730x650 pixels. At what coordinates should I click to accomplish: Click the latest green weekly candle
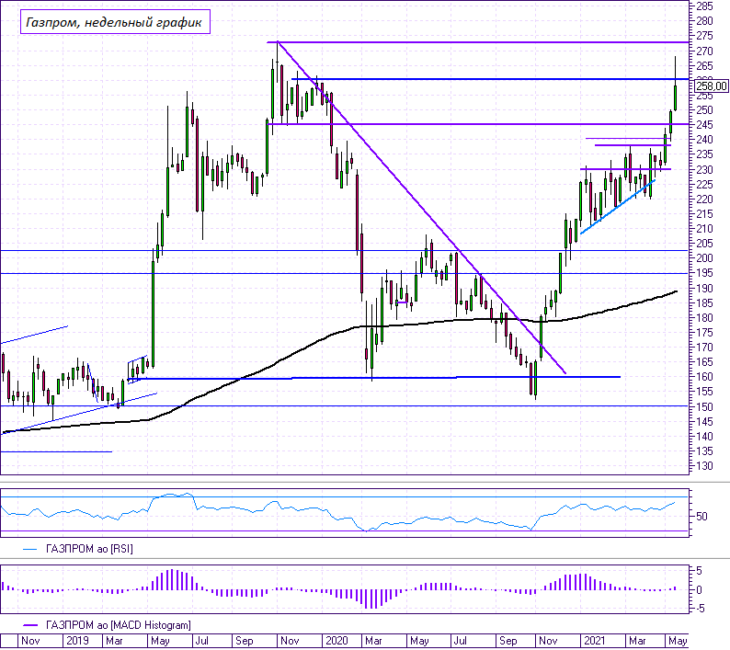[676, 98]
